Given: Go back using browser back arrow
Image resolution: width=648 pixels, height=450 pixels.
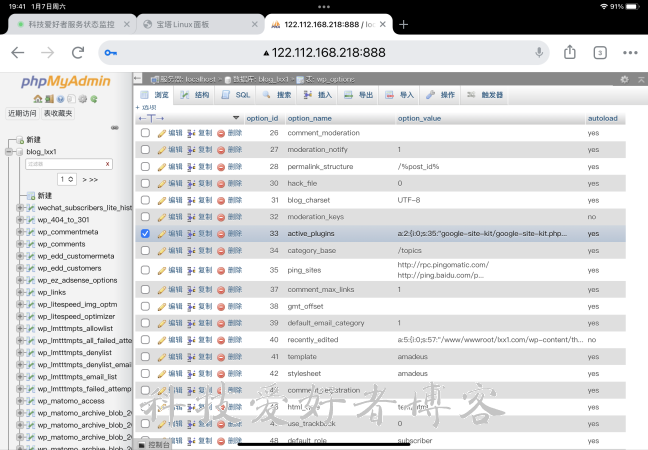Looking at the screenshot, I should [17, 52].
